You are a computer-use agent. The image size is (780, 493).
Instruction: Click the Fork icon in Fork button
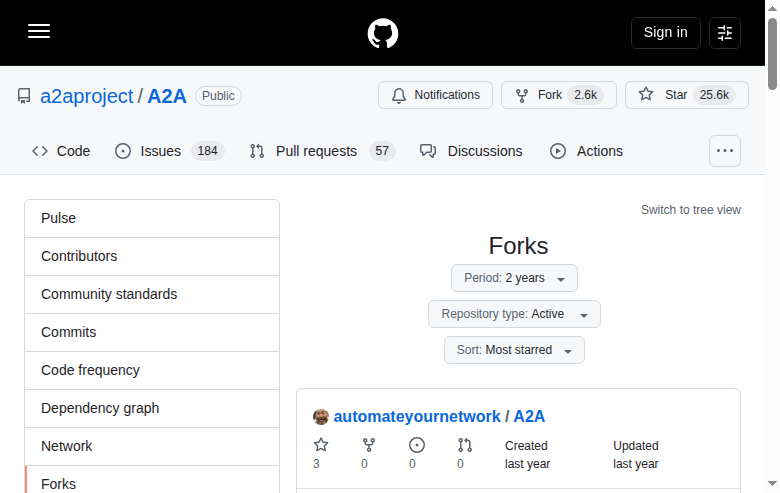(x=522, y=96)
